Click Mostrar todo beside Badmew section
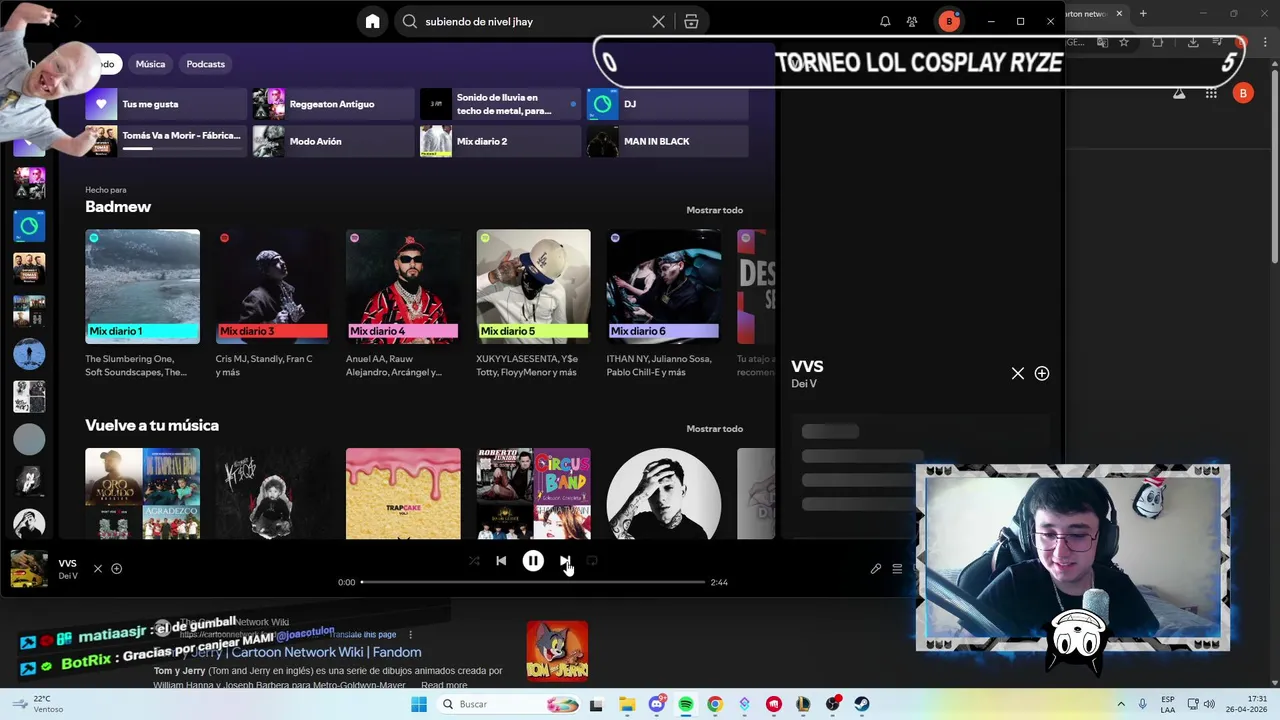 click(714, 210)
